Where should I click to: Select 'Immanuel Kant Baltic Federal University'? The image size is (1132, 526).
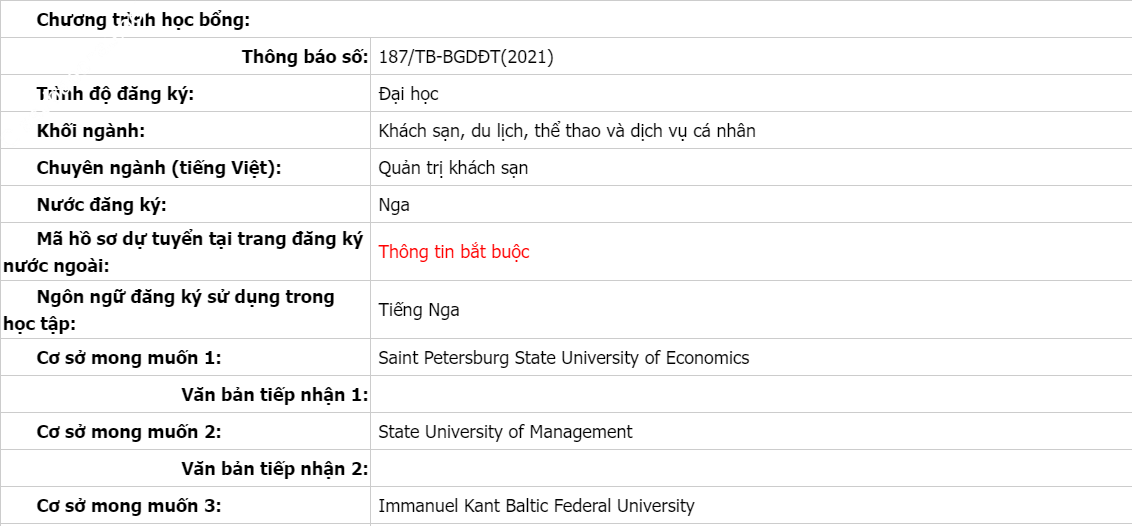536,506
